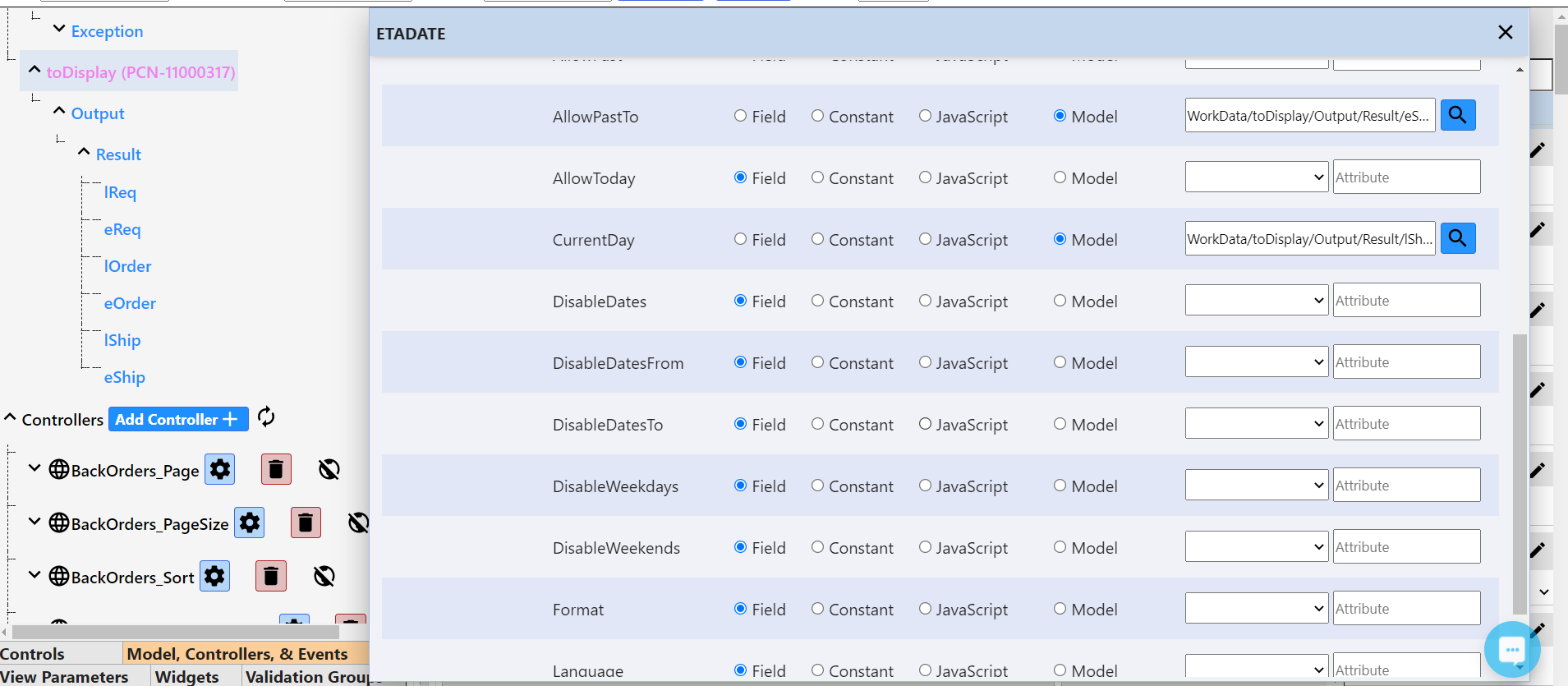Click the globe icon of BackOrders_Sort
Viewport: 1568px width, 686px height.
point(59,576)
